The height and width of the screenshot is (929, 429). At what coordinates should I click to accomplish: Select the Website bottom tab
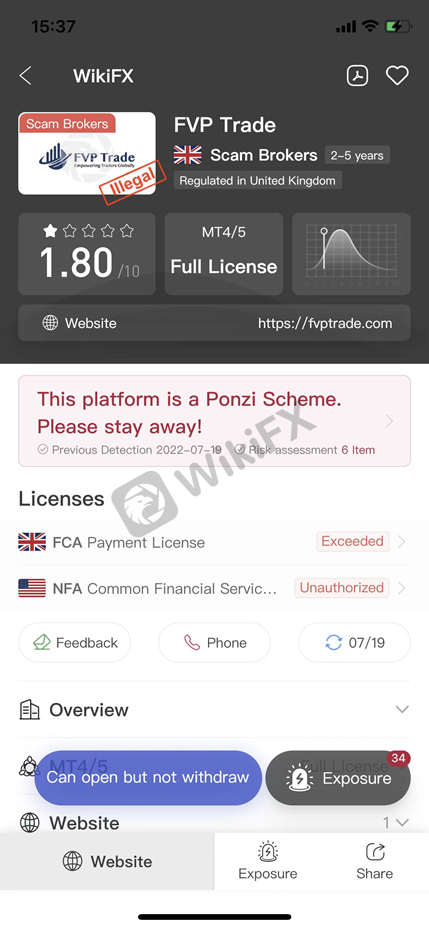(107, 861)
